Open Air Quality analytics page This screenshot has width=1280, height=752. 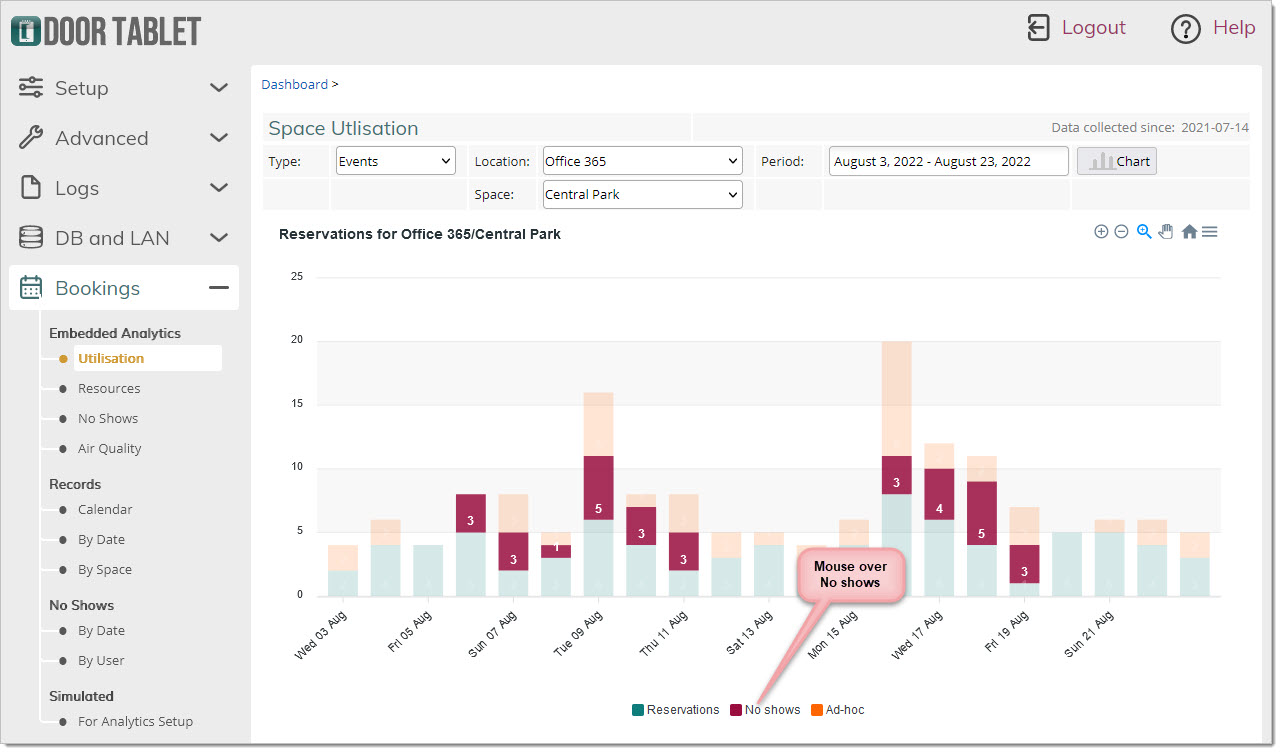110,448
